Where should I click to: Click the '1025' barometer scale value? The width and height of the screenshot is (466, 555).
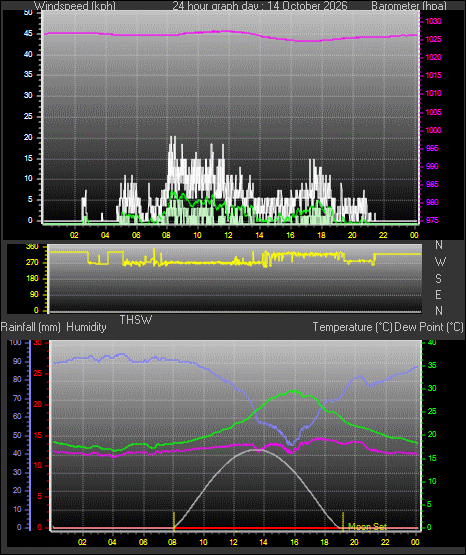433,39
